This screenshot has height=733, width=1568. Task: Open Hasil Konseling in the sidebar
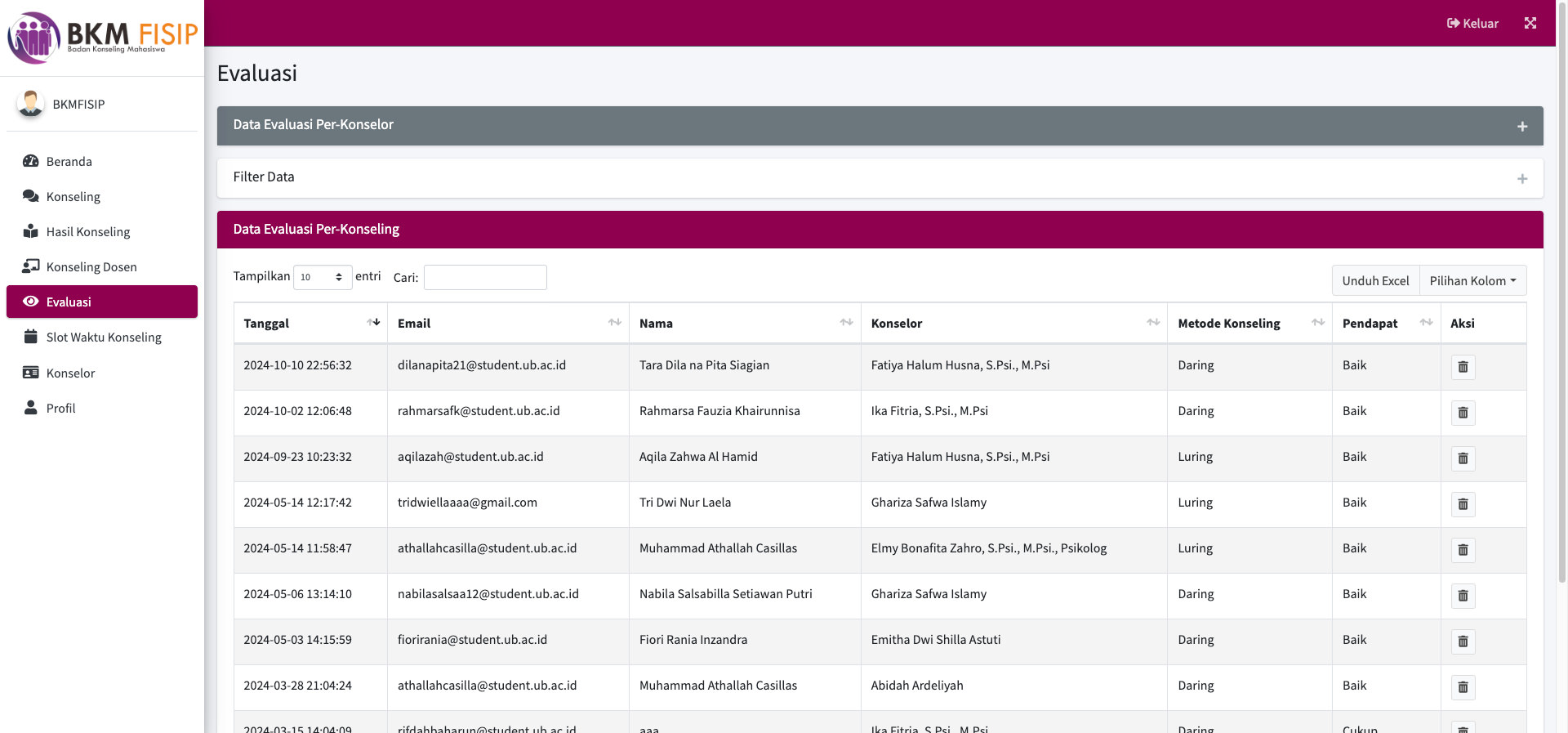(x=102, y=231)
